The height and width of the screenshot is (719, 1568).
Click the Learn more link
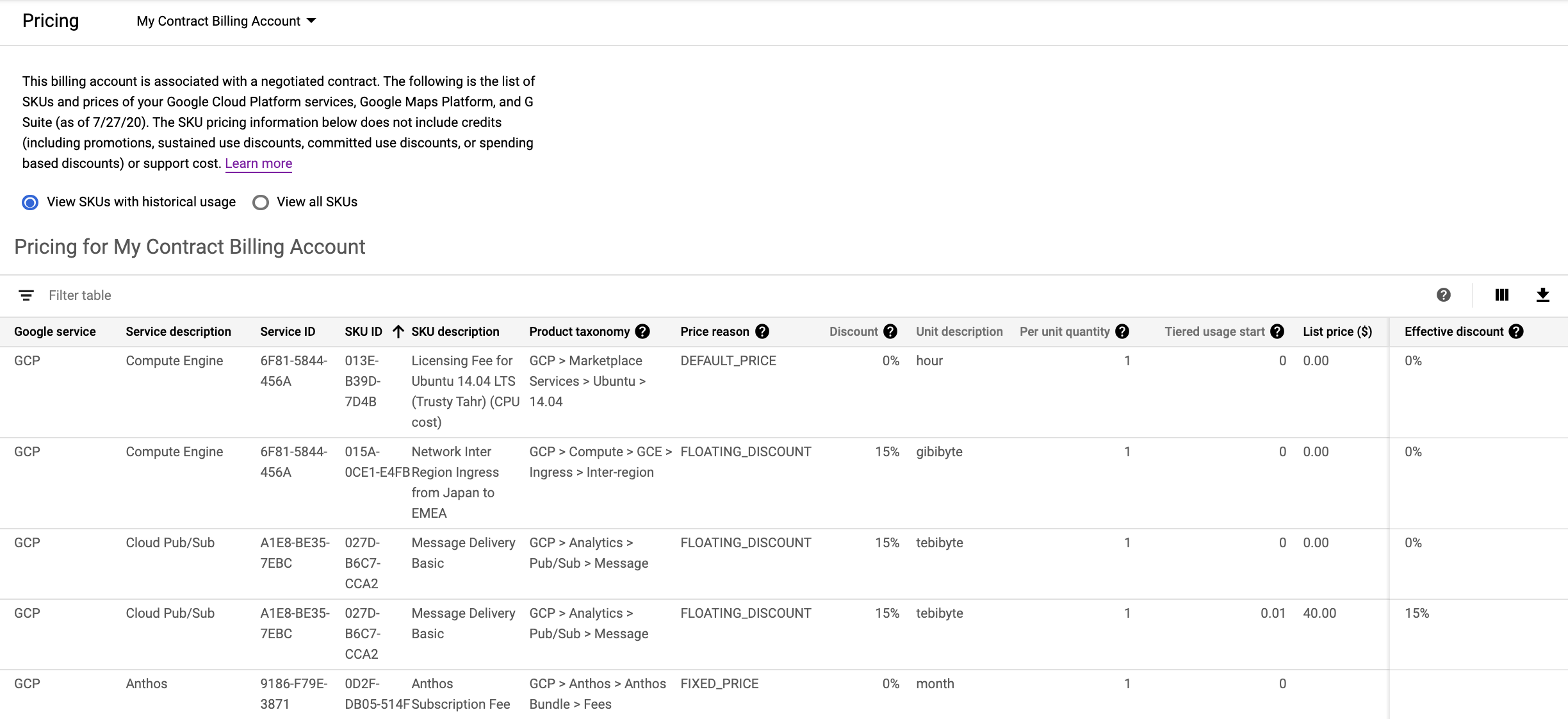coord(259,163)
